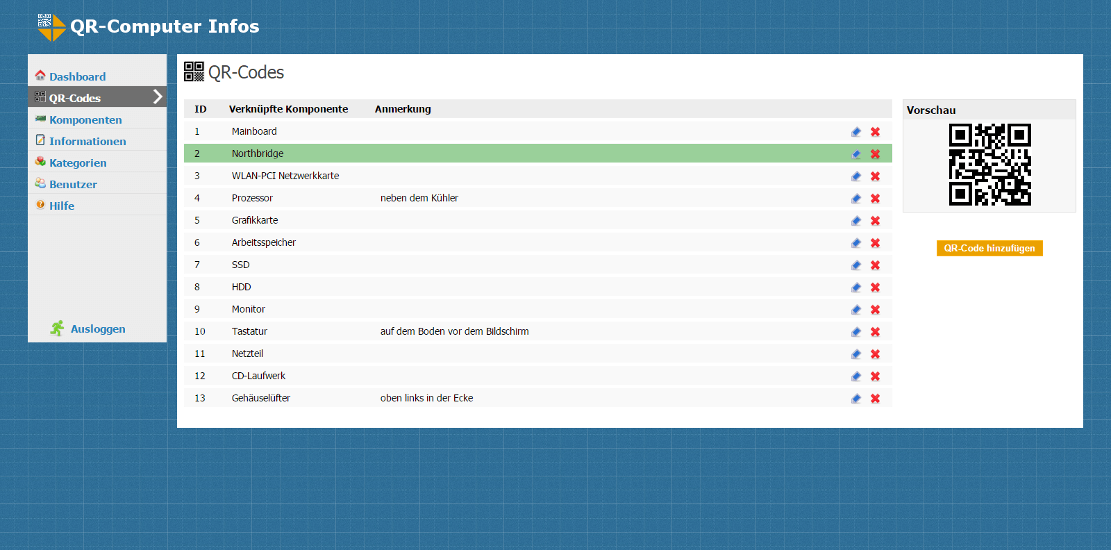Delete the CD-Laufwerk entry
The width and height of the screenshot is (1111, 550).
tap(875, 376)
